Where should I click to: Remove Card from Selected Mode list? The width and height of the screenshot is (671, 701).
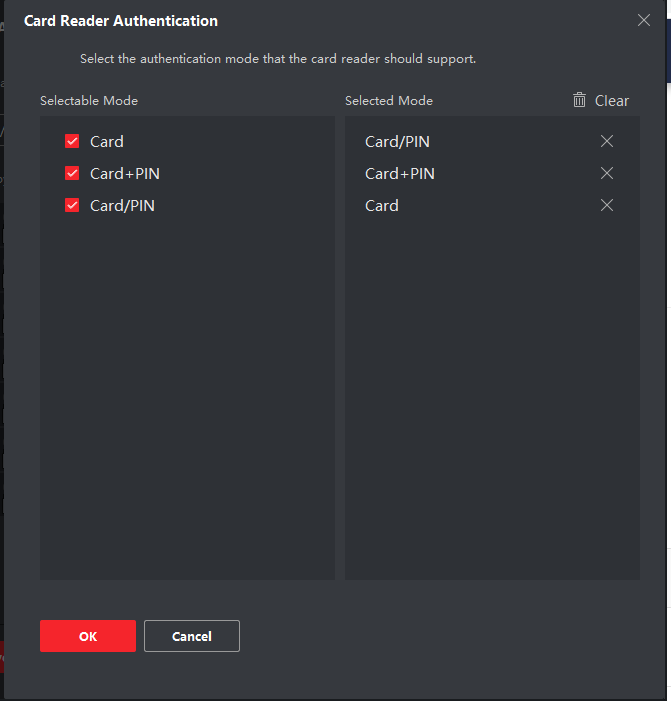(607, 205)
